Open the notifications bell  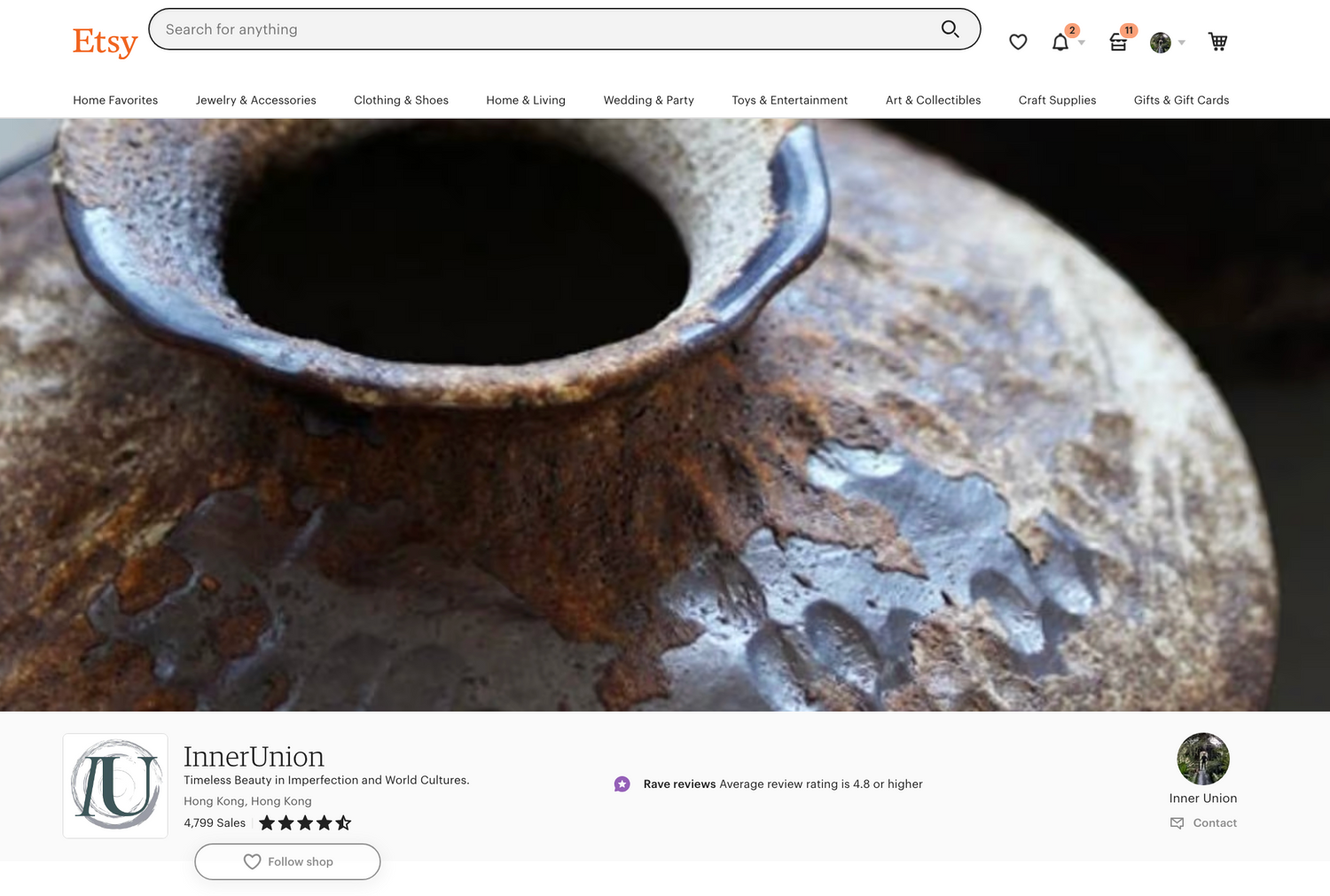pyautogui.click(x=1060, y=42)
